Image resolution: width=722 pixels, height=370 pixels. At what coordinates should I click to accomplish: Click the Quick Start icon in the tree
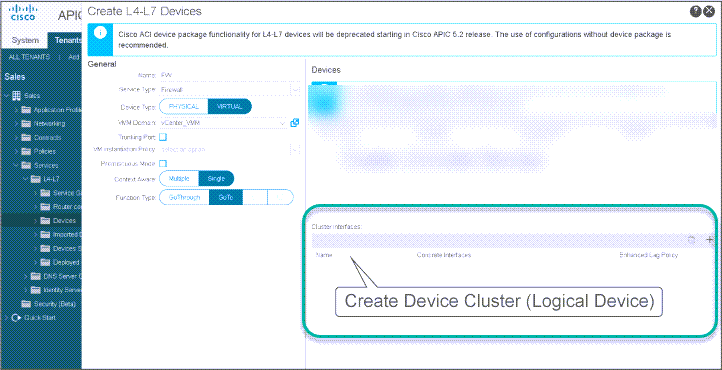coord(17,318)
